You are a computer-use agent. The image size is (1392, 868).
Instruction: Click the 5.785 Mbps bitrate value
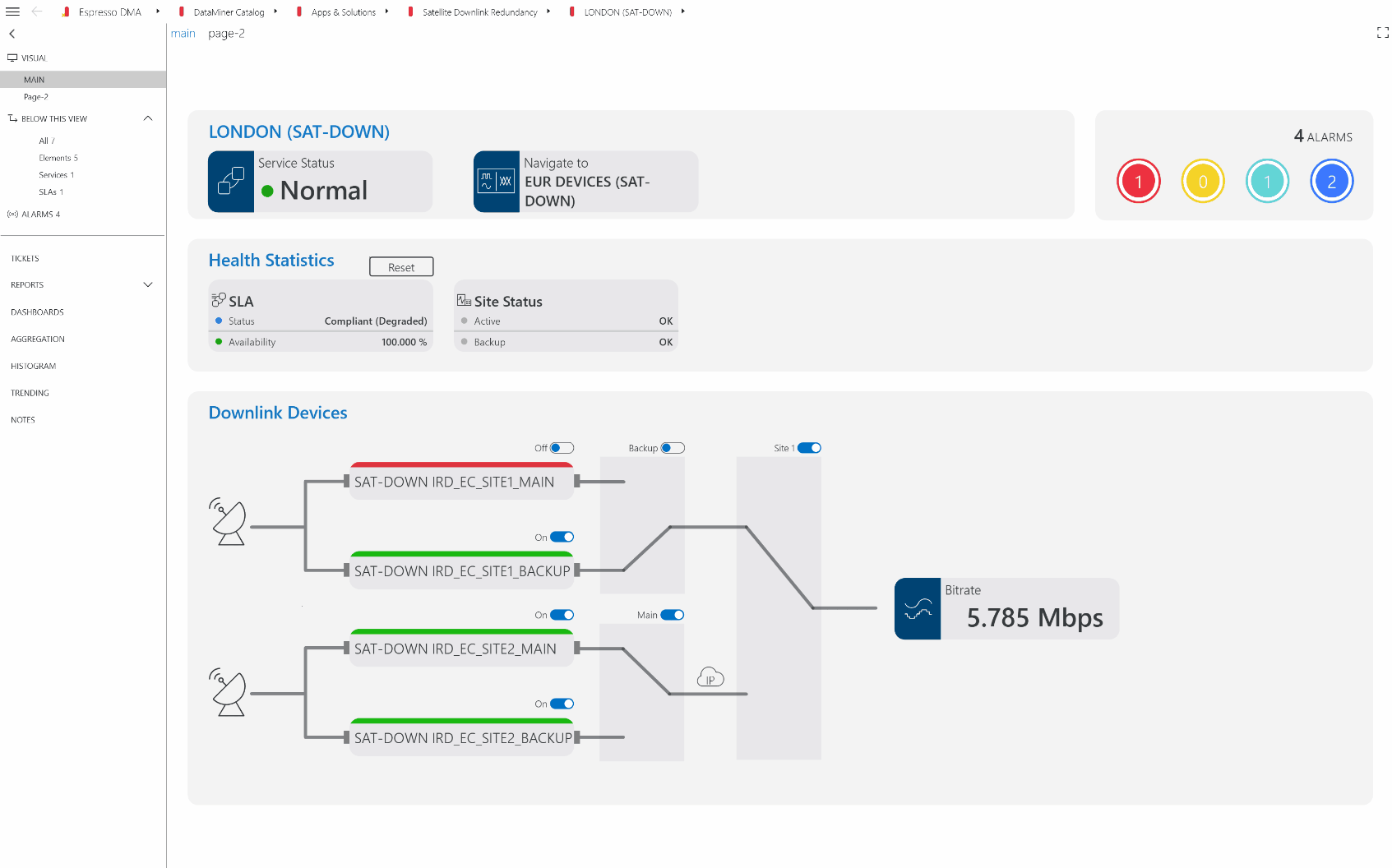[1035, 617]
